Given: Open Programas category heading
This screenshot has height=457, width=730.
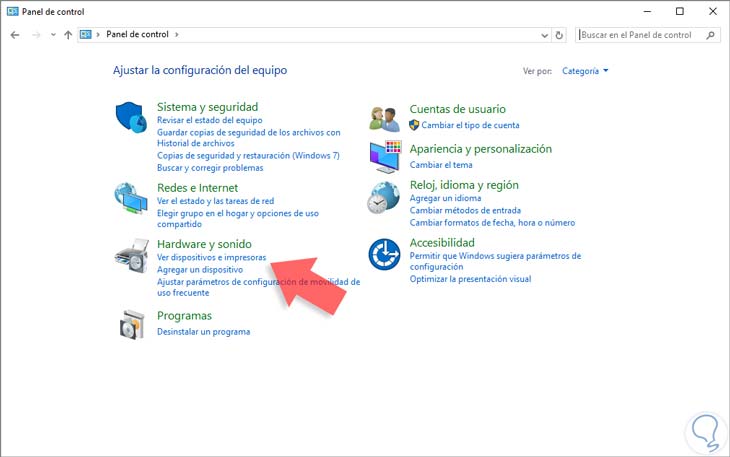Looking at the screenshot, I should tap(184, 316).
